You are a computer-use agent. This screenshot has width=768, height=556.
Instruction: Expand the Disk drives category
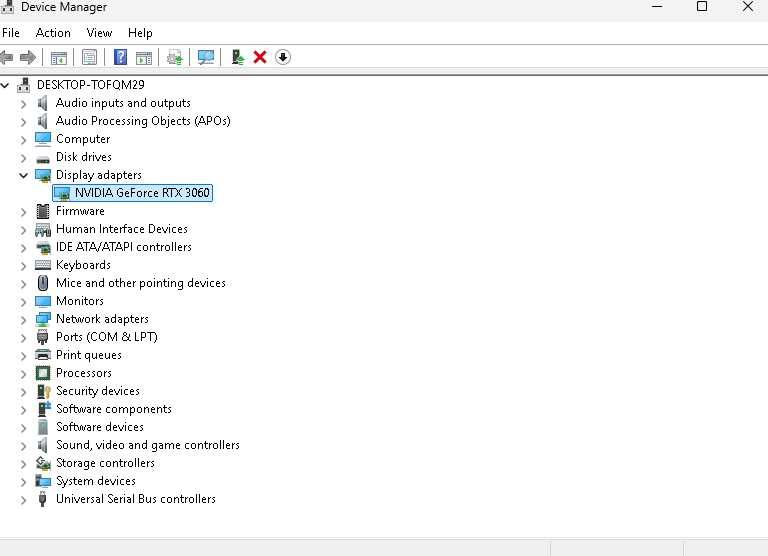tap(23, 157)
